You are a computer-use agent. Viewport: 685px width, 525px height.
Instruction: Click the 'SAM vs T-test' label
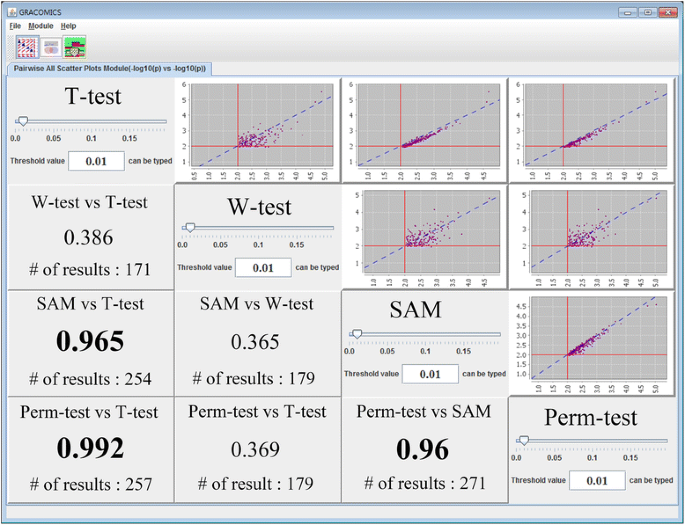tap(90, 304)
